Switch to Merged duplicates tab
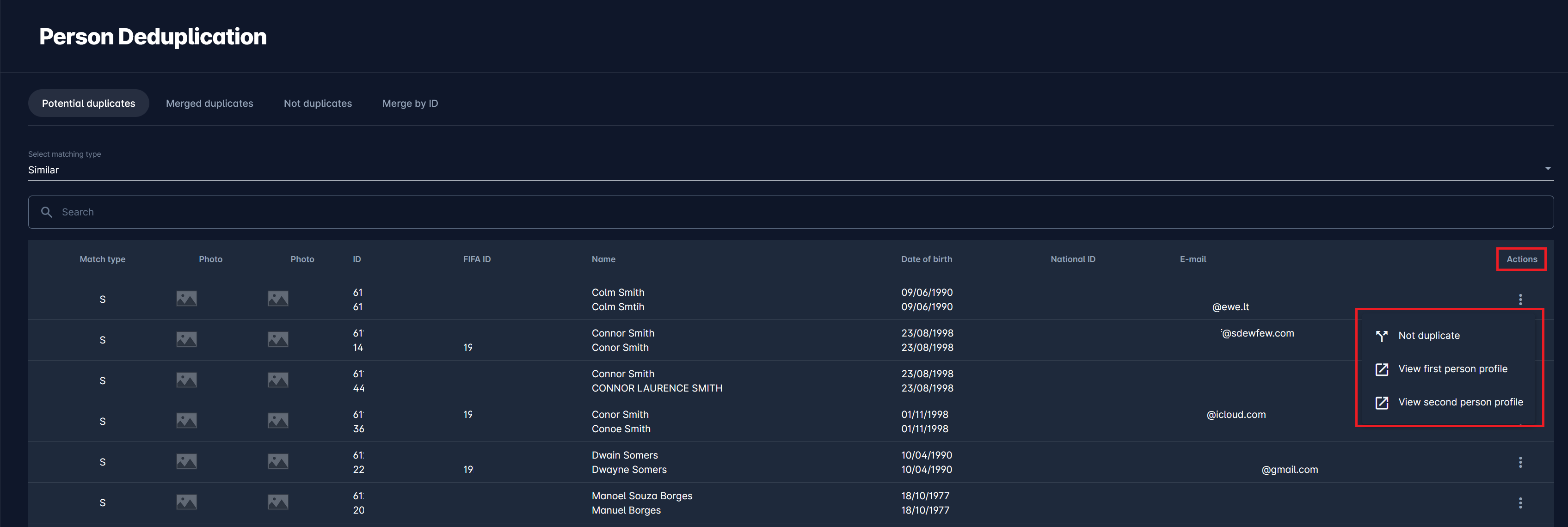Image resolution: width=1568 pixels, height=527 pixels. (x=209, y=104)
